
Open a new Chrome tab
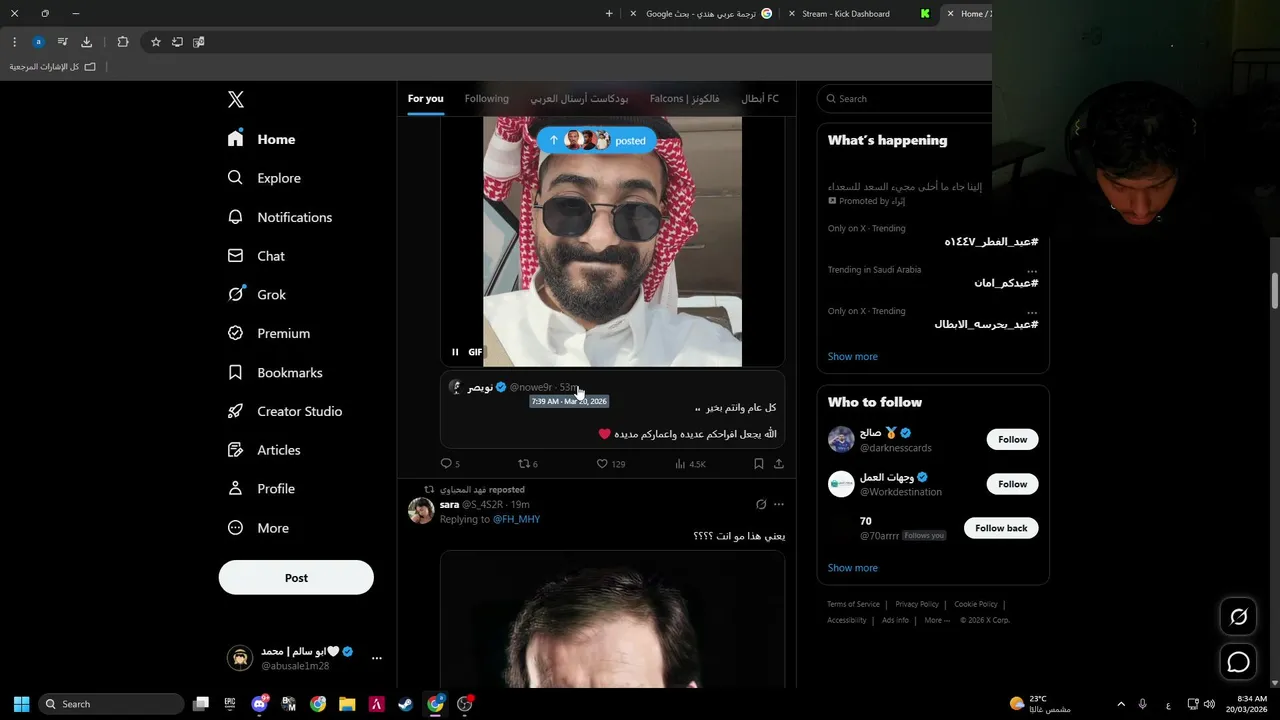point(609,14)
